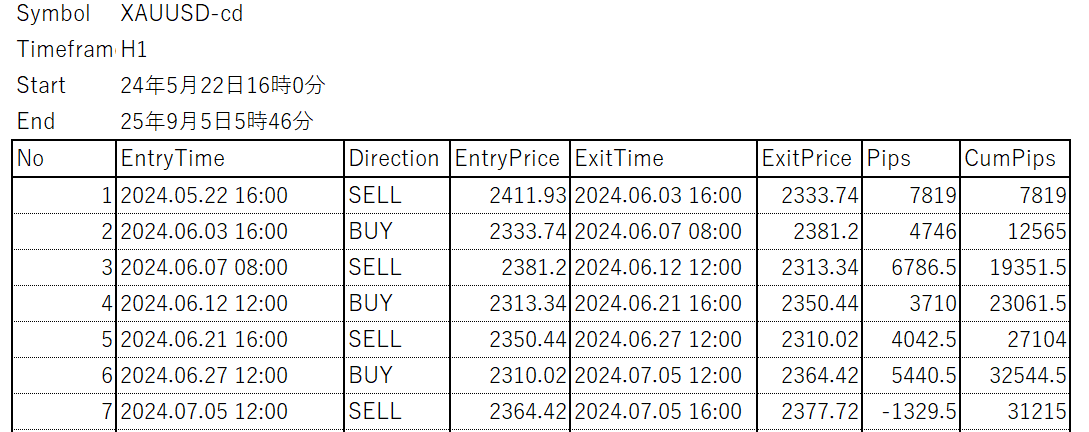Image resolution: width=1089 pixels, height=432 pixels.
Task: Select the EntryTime column header
Action: [x=229, y=158]
